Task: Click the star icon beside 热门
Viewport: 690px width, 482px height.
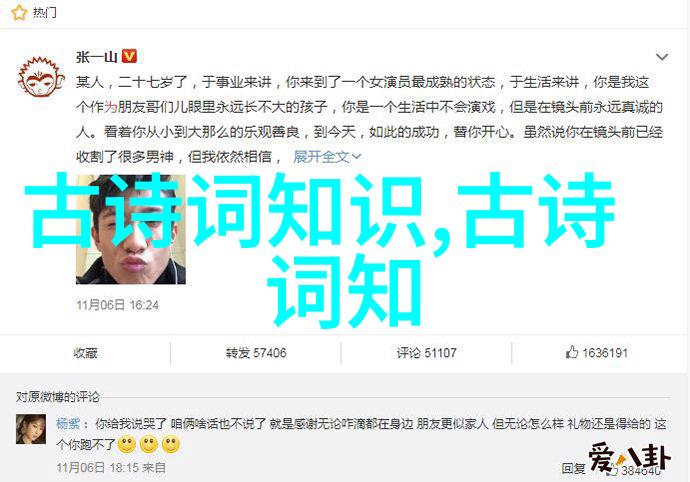Action: [x=19, y=13]
